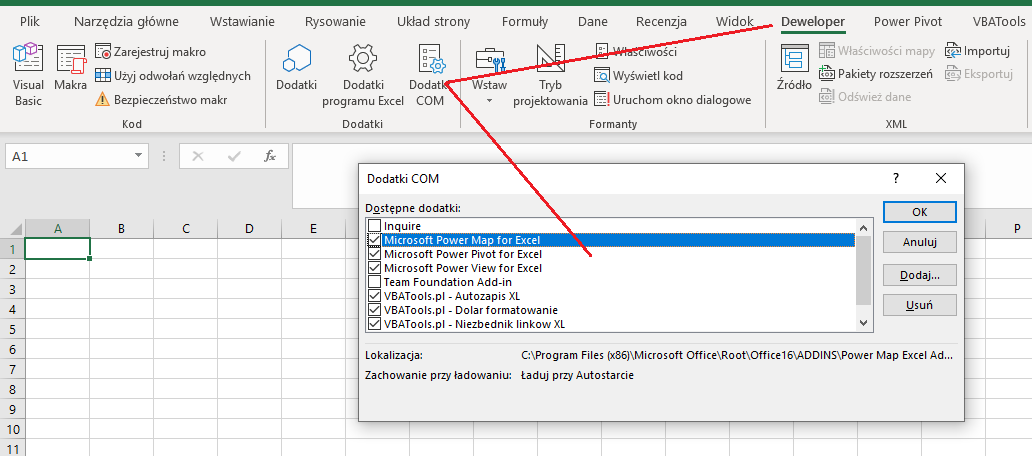The width and height of the screenshot is (1032, 456).
Task: Click Uruchom okno dialogowe
Action: (x=673, y=100)
